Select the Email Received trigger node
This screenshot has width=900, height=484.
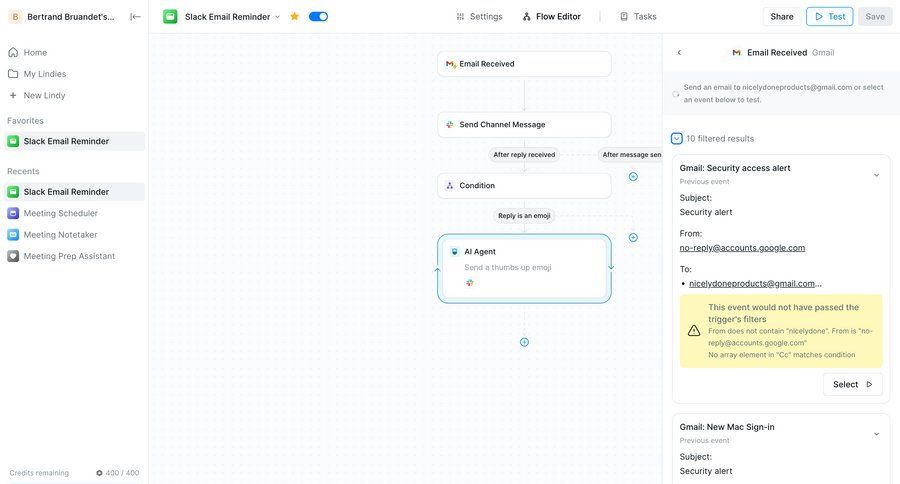click(x=524, y=64)
